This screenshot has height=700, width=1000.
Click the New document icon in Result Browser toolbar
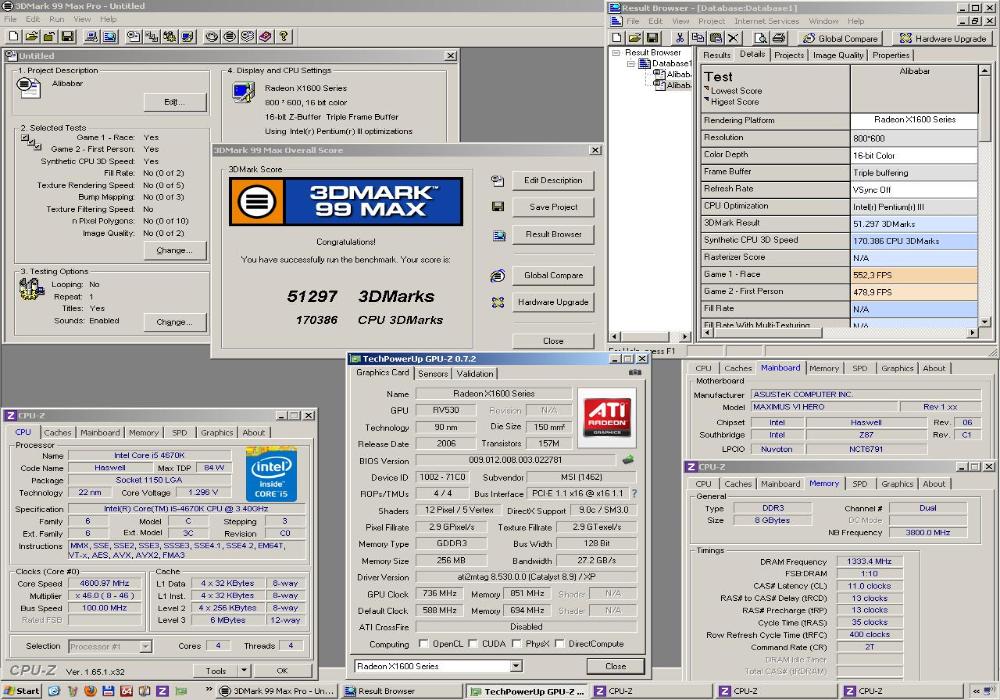tap(617, 38)
